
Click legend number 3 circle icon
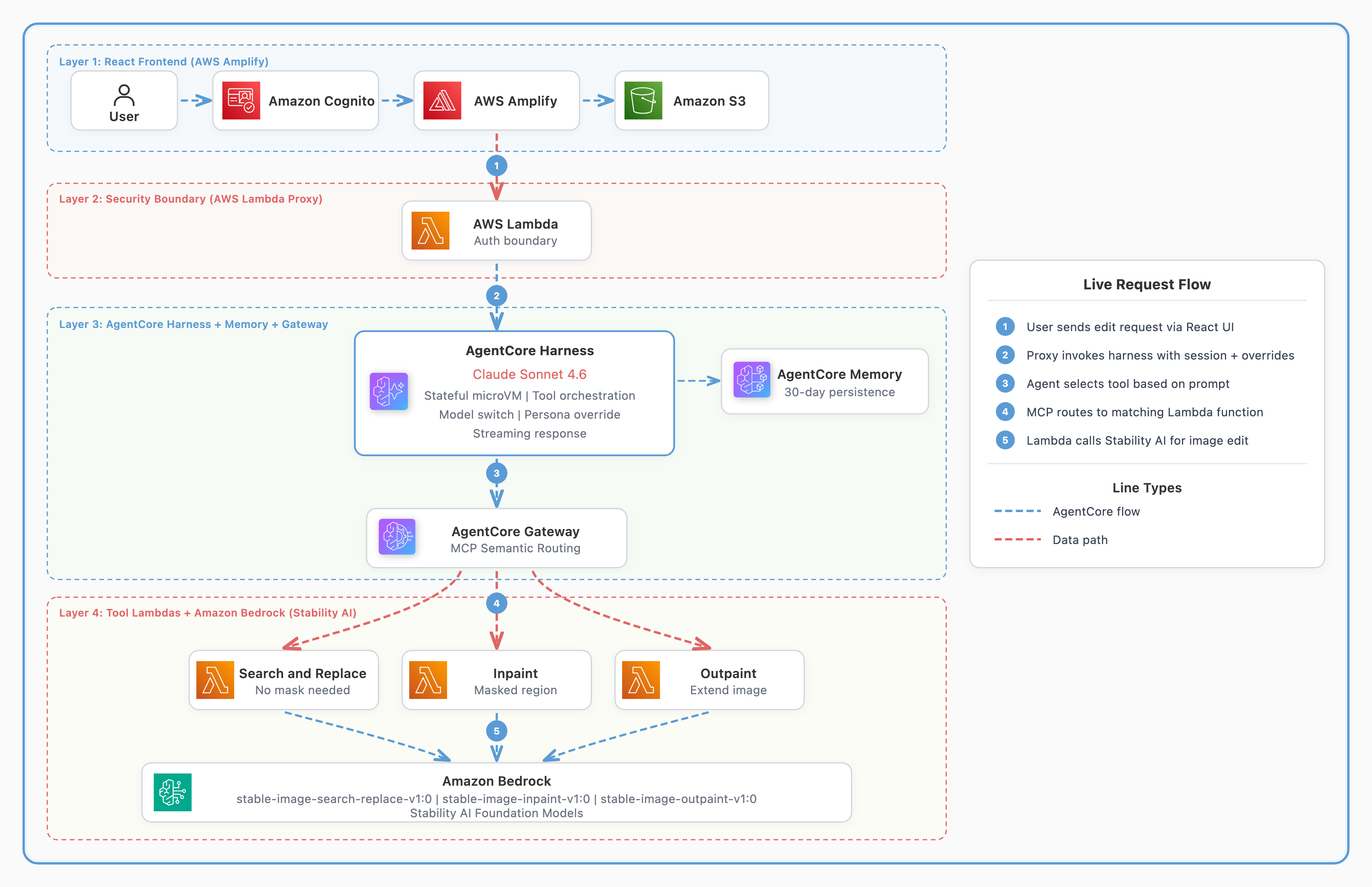[x=1005, y=383]
